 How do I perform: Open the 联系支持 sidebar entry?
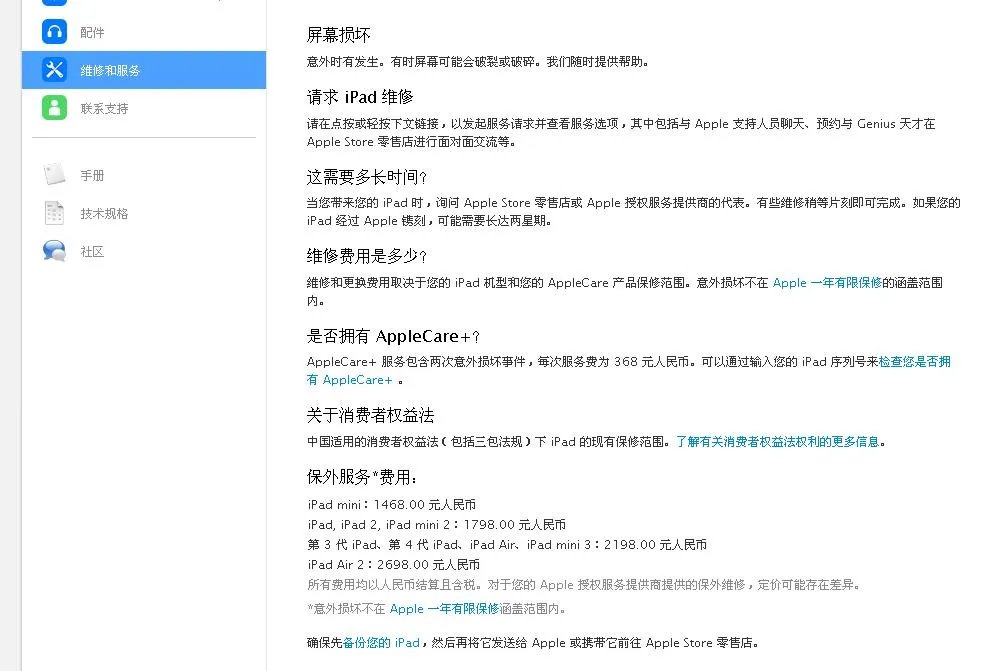(105, 107)
